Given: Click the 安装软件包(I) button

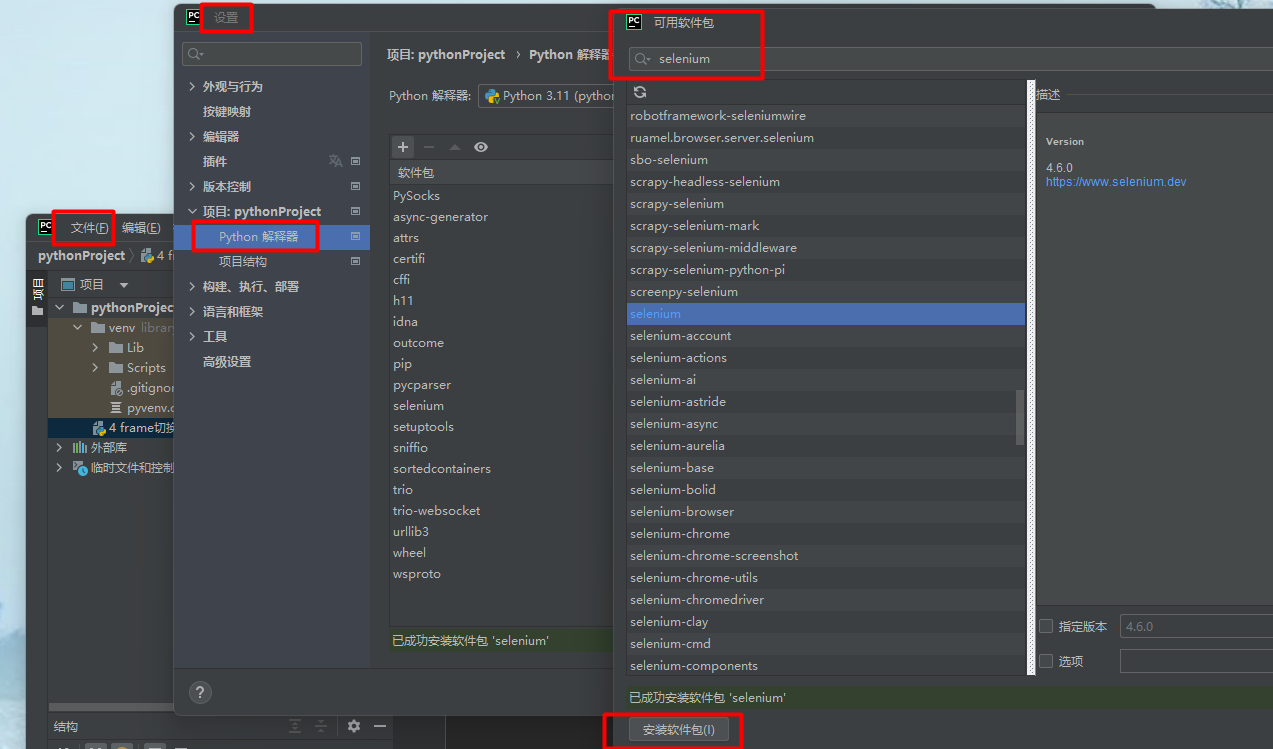Looking at the screenshot, I should [x=679, y=730].
